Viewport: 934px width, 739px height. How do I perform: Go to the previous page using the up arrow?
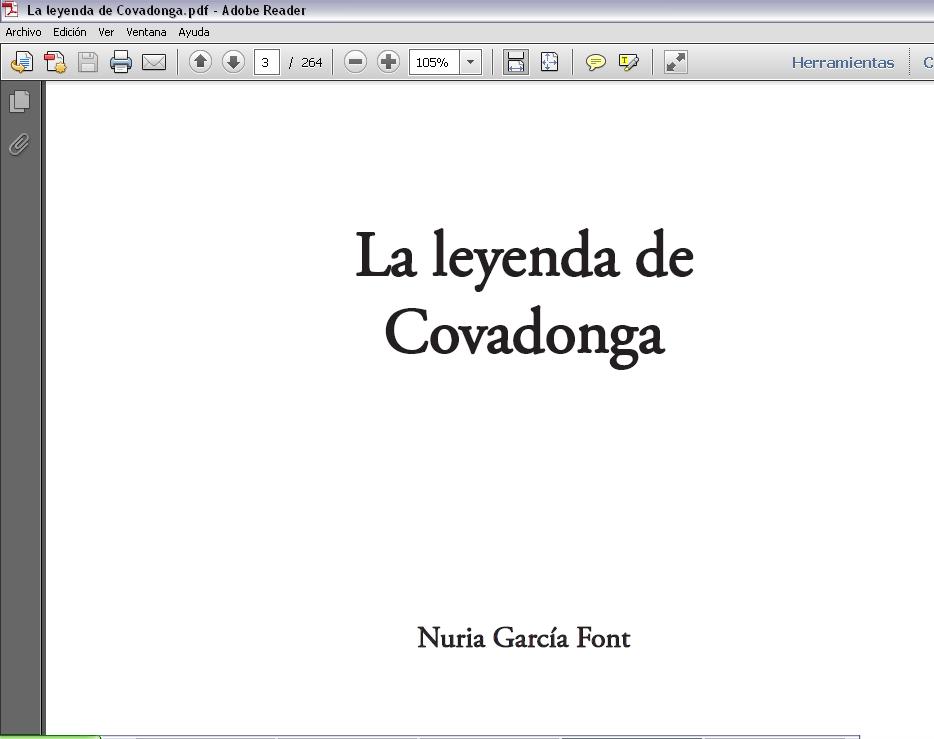(200, 62)
